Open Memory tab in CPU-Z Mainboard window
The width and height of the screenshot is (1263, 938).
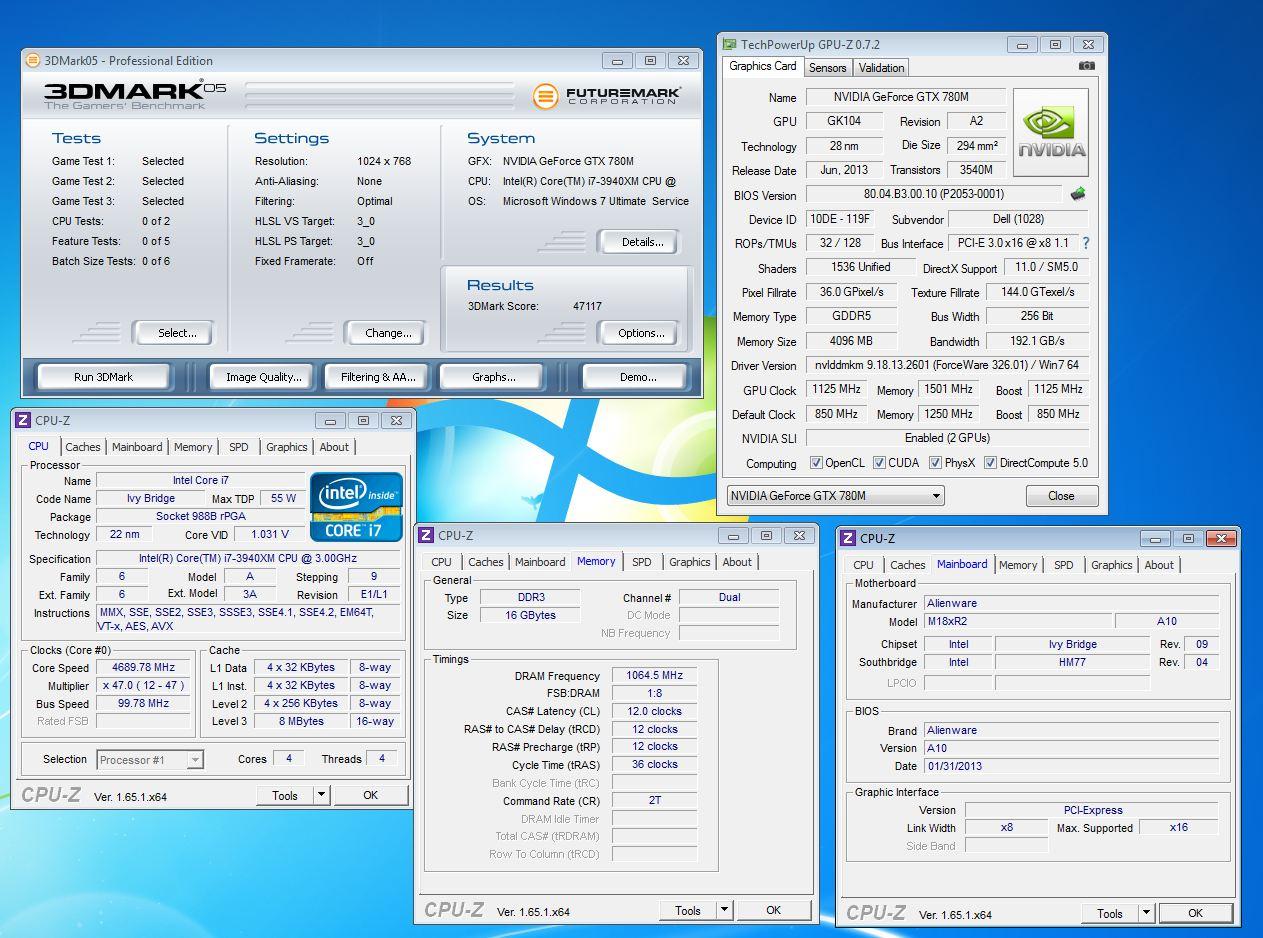1018,565
